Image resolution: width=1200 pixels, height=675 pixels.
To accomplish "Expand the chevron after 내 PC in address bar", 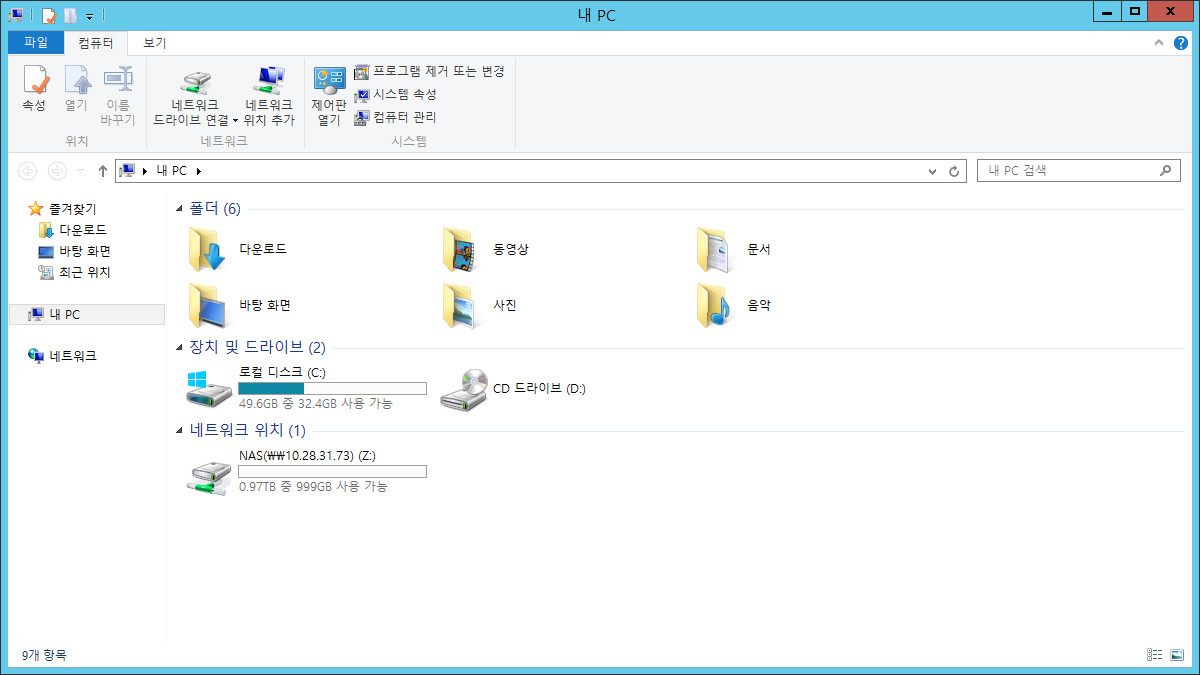I will tap(199, 171).
